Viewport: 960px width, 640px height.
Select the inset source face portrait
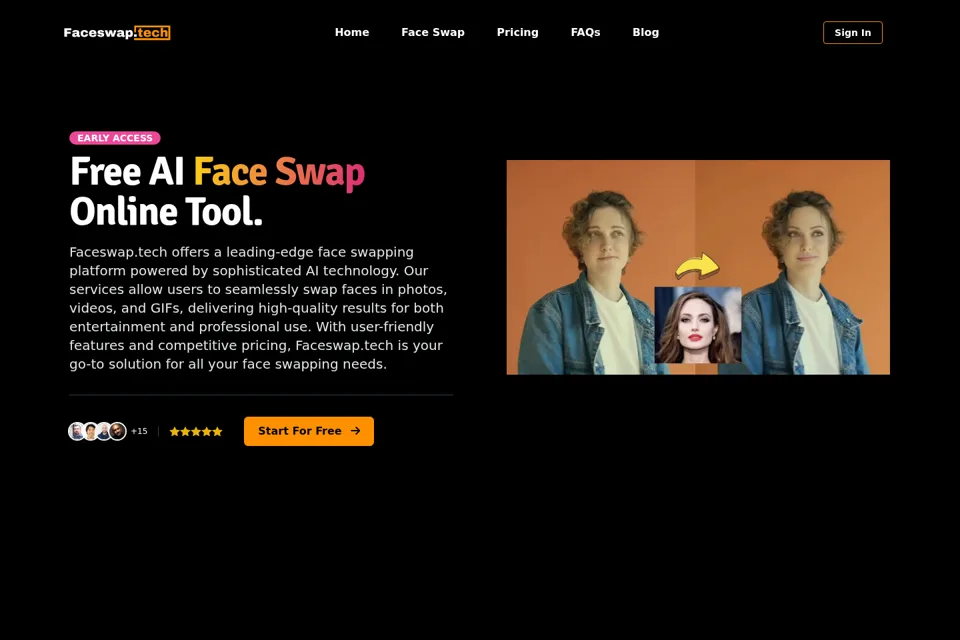698,325
